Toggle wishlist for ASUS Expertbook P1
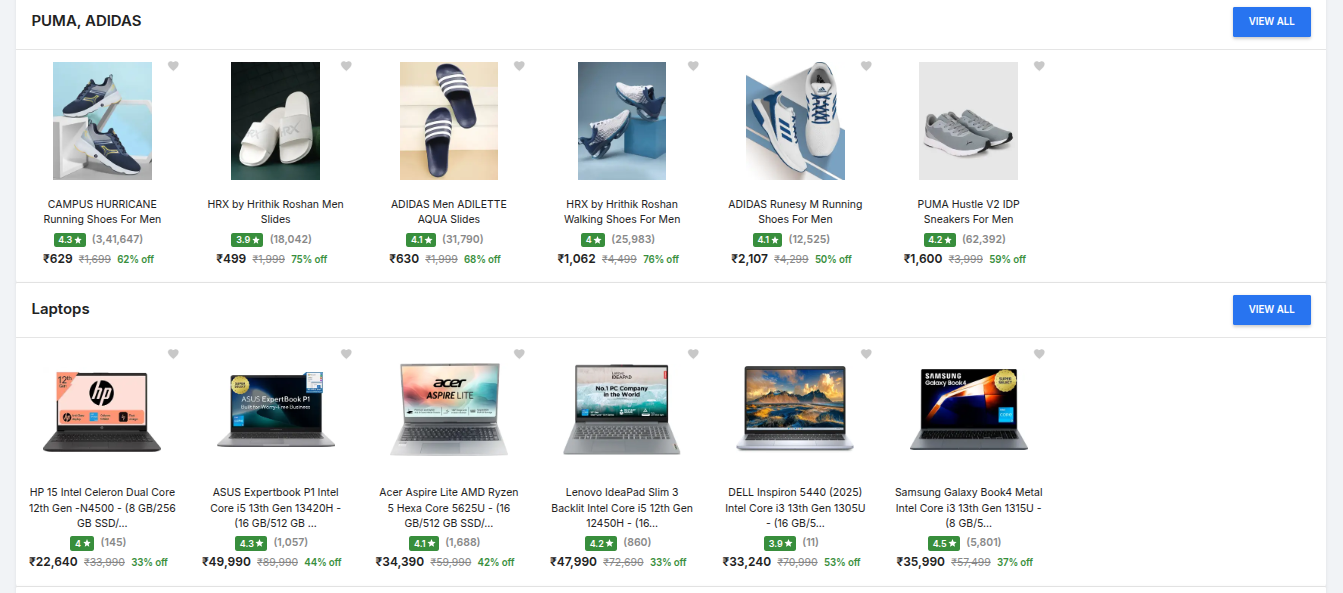Viewport: 1343px width, 593px height. tap(346, 354)
